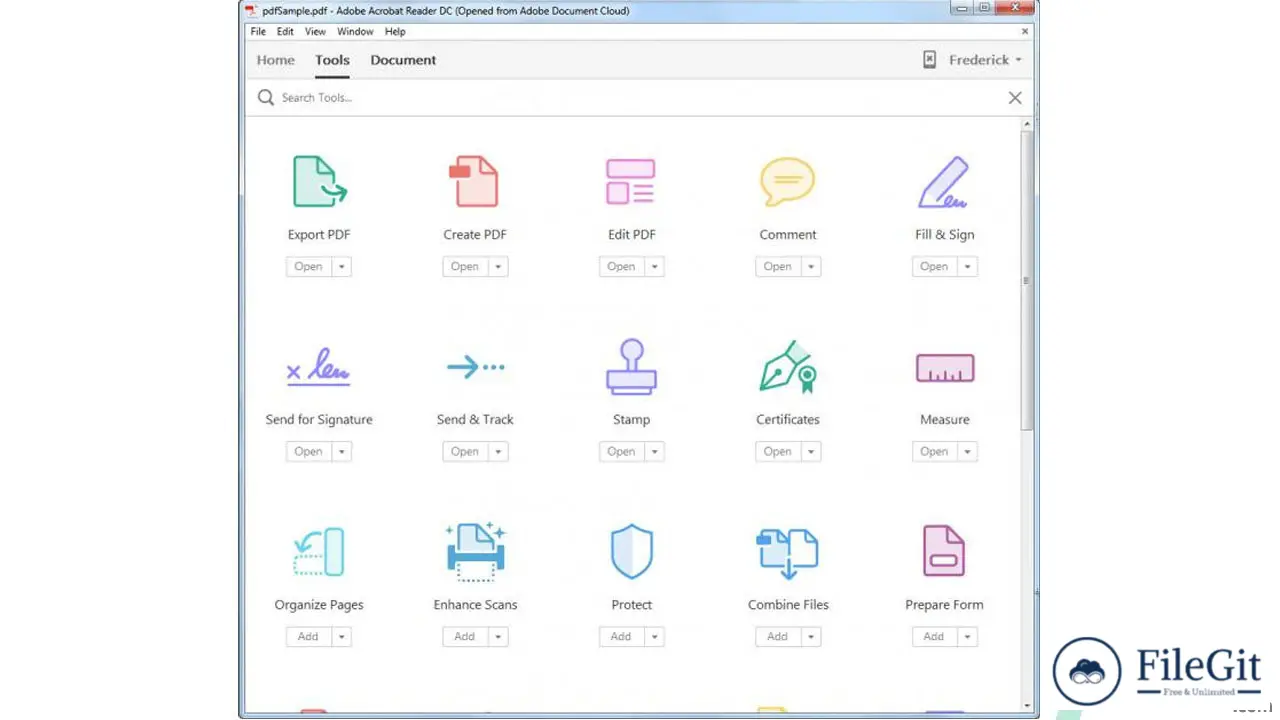Click Open button under Export PDF

pos(308,267)
